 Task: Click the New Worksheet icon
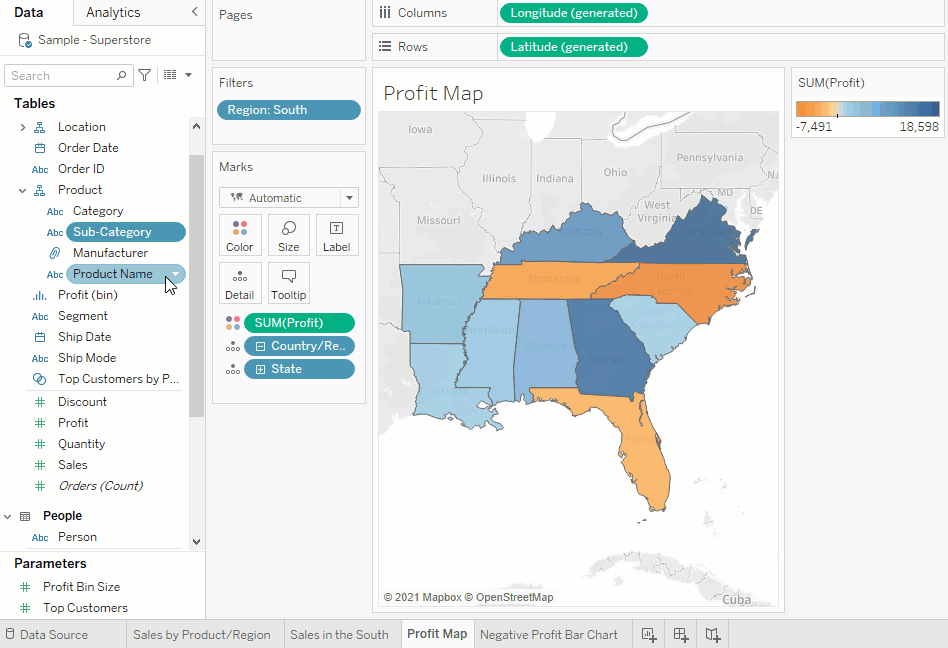[x=649, y=634]
